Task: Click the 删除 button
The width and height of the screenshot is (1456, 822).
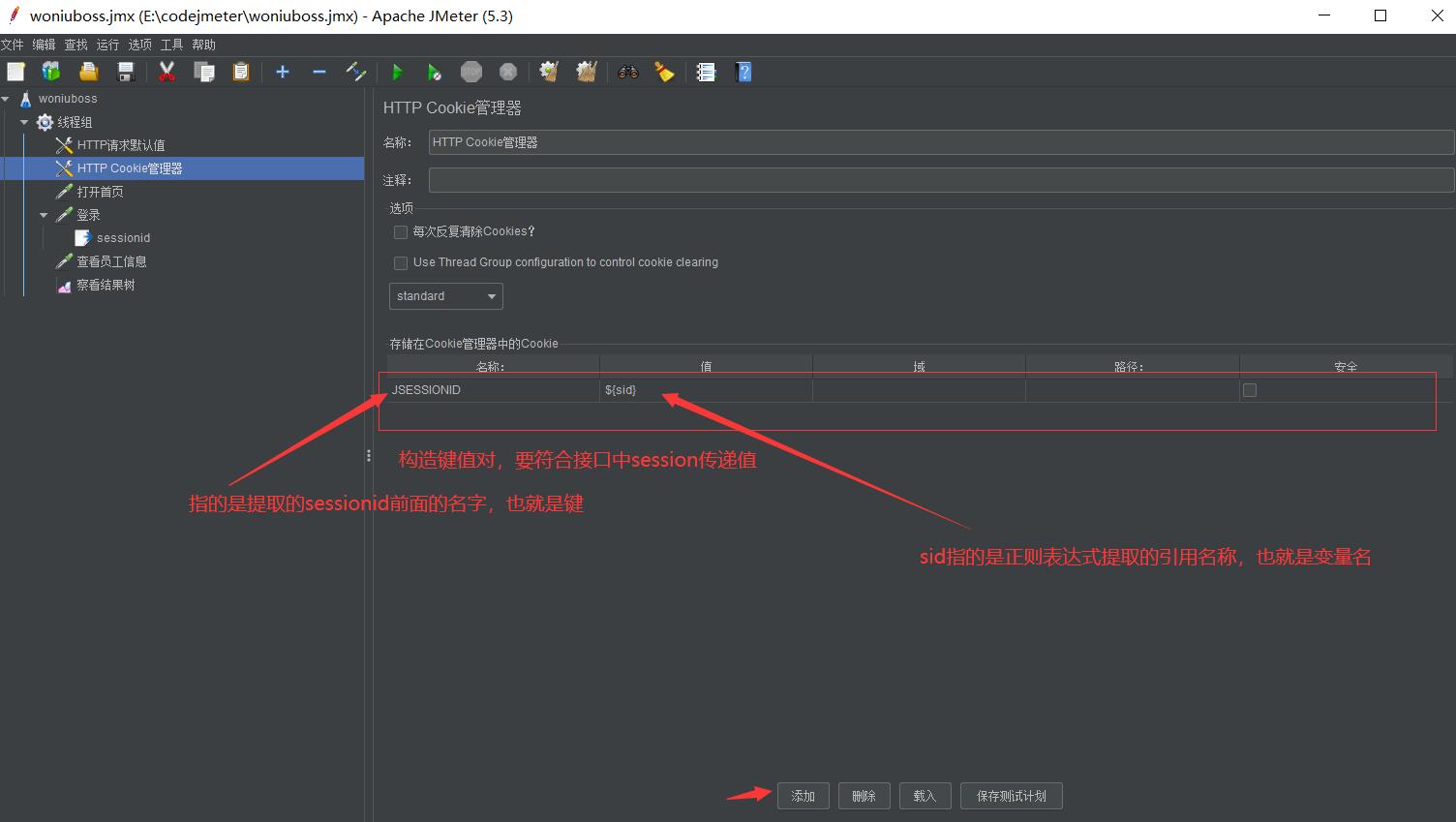Action: [x=864, y=796]
